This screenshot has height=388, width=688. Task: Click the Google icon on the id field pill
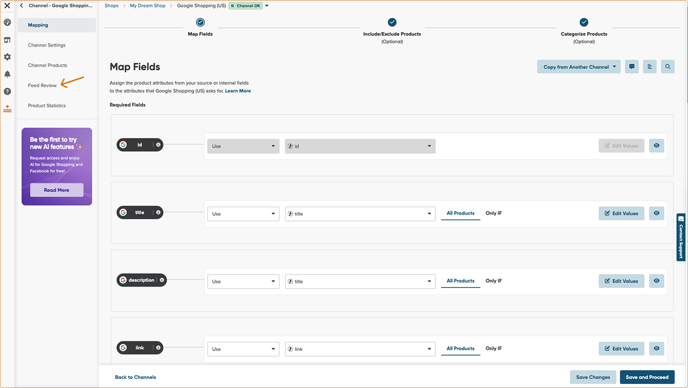[123, 145]
